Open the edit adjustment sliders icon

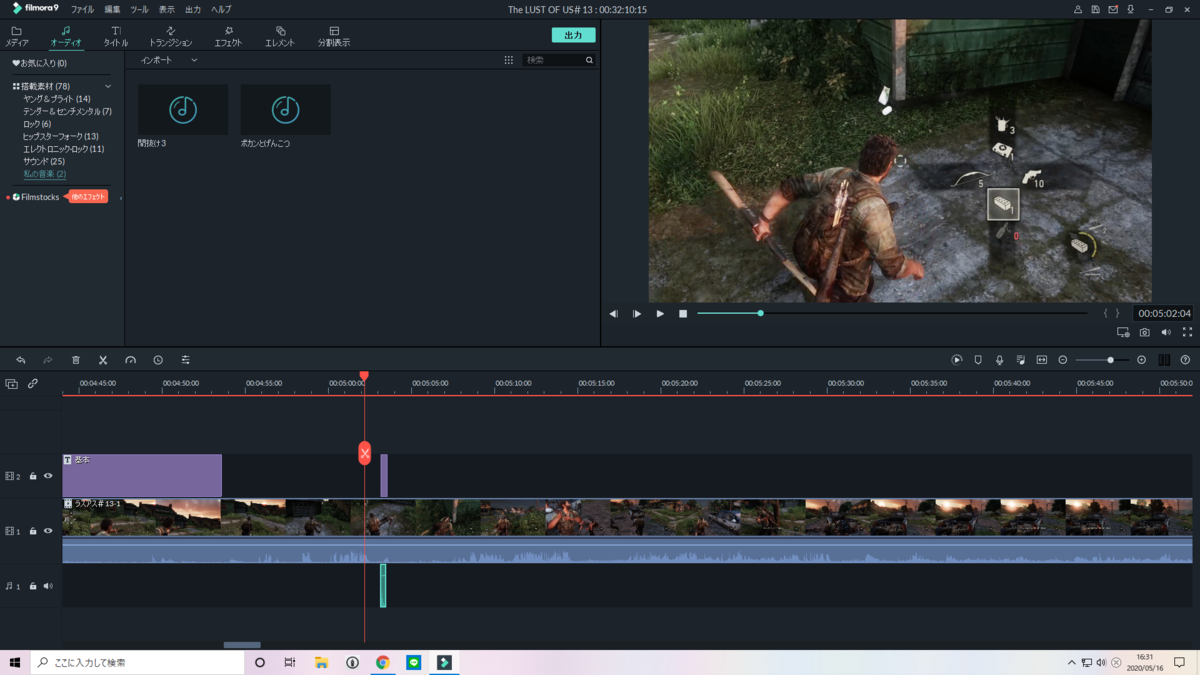pos(185,360)
